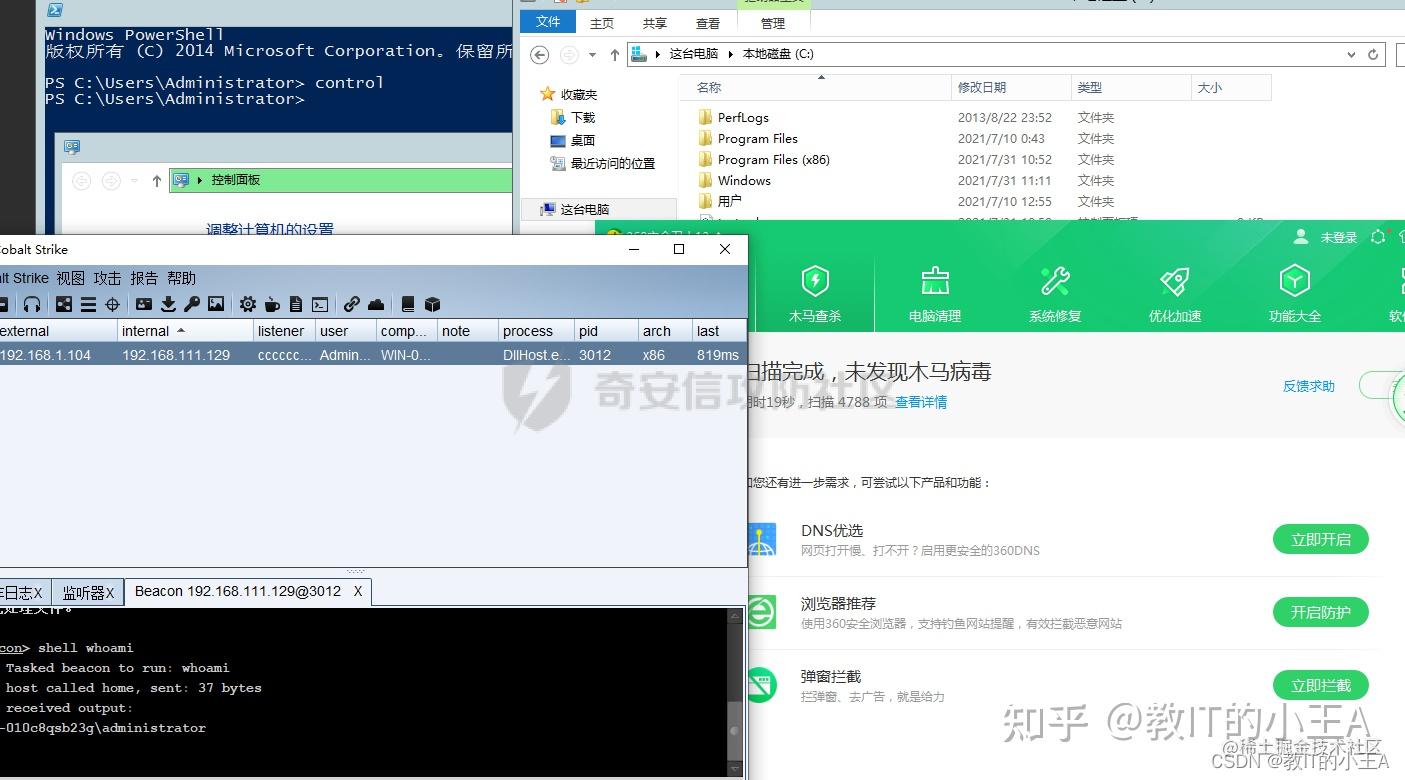Click 立即开启 to enable DNS优化

point(1320,539)
